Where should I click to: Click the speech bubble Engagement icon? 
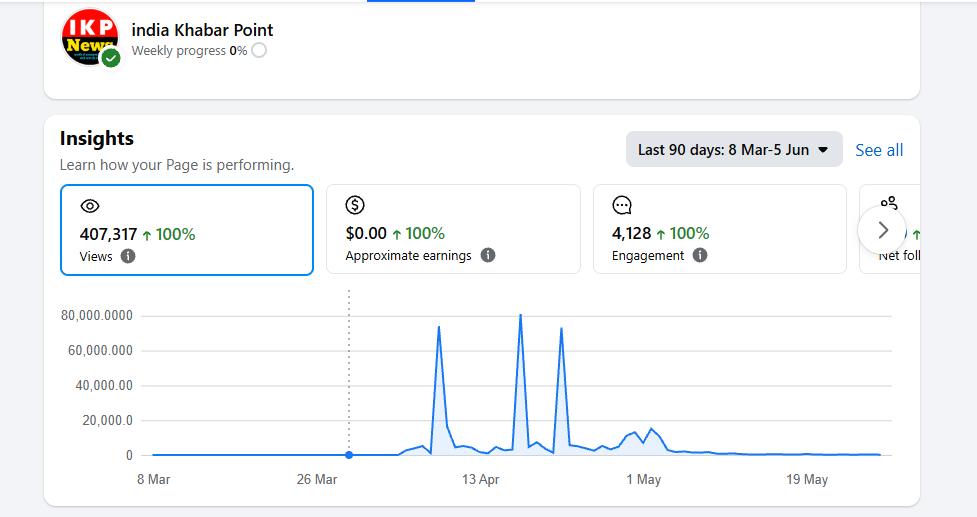point(622,205)
